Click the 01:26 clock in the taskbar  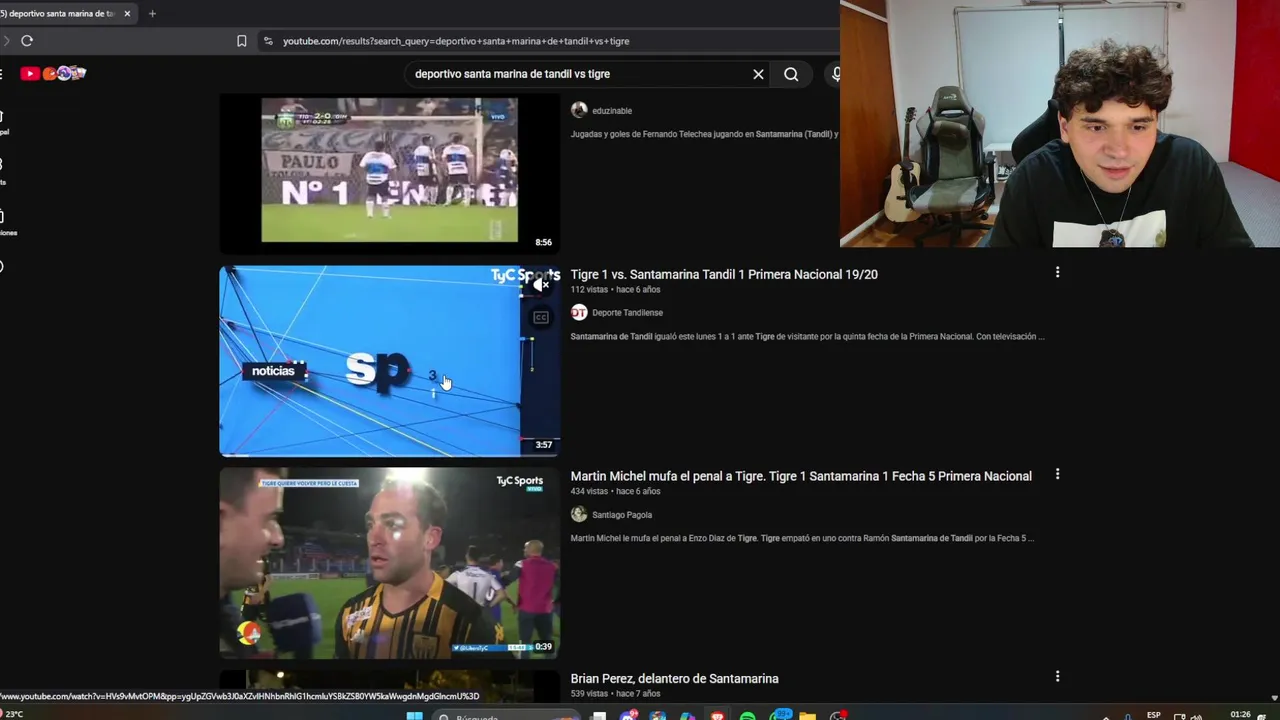[1240, 714]
